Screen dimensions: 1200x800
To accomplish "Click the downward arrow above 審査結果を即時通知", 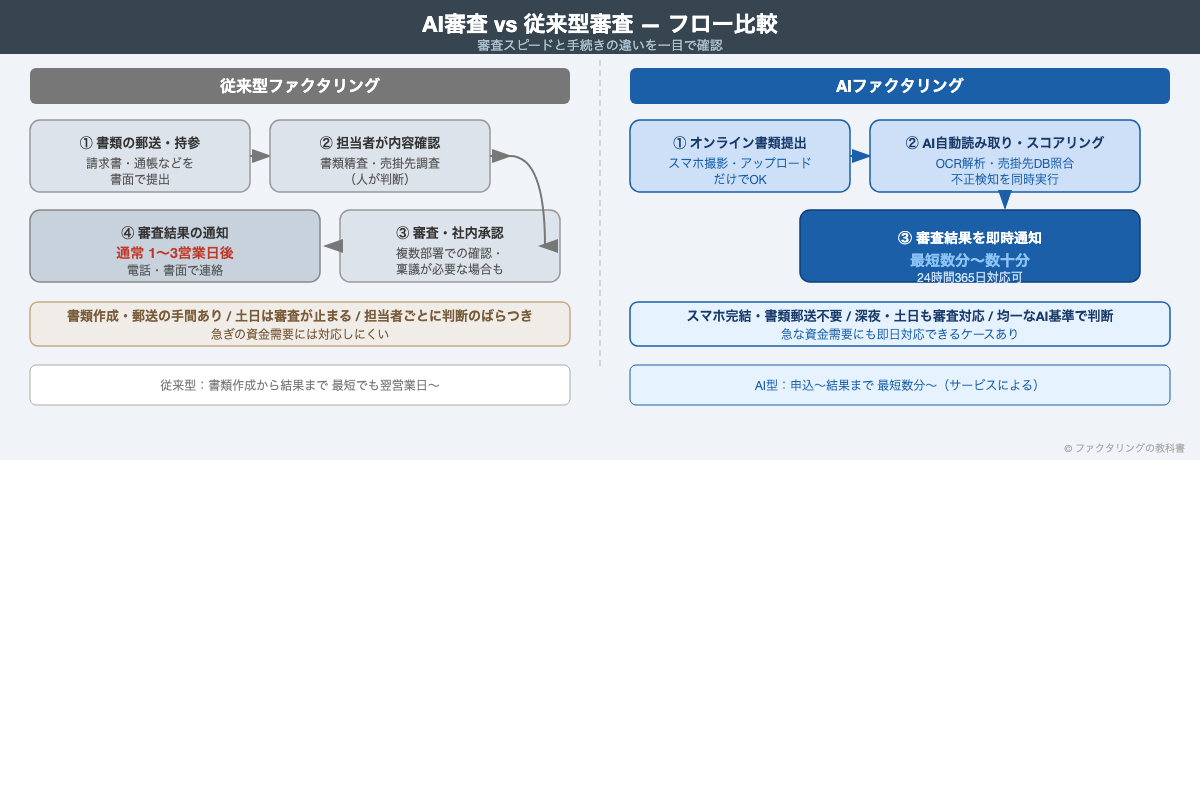I will tap(1005, 200).
